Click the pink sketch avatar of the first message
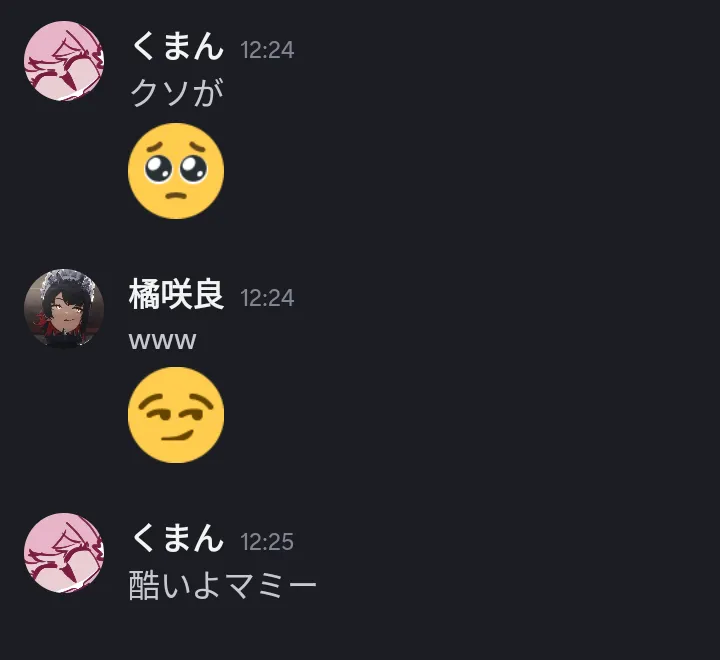The width and height of the screenshot is (720, 660). tap(64, 61)
